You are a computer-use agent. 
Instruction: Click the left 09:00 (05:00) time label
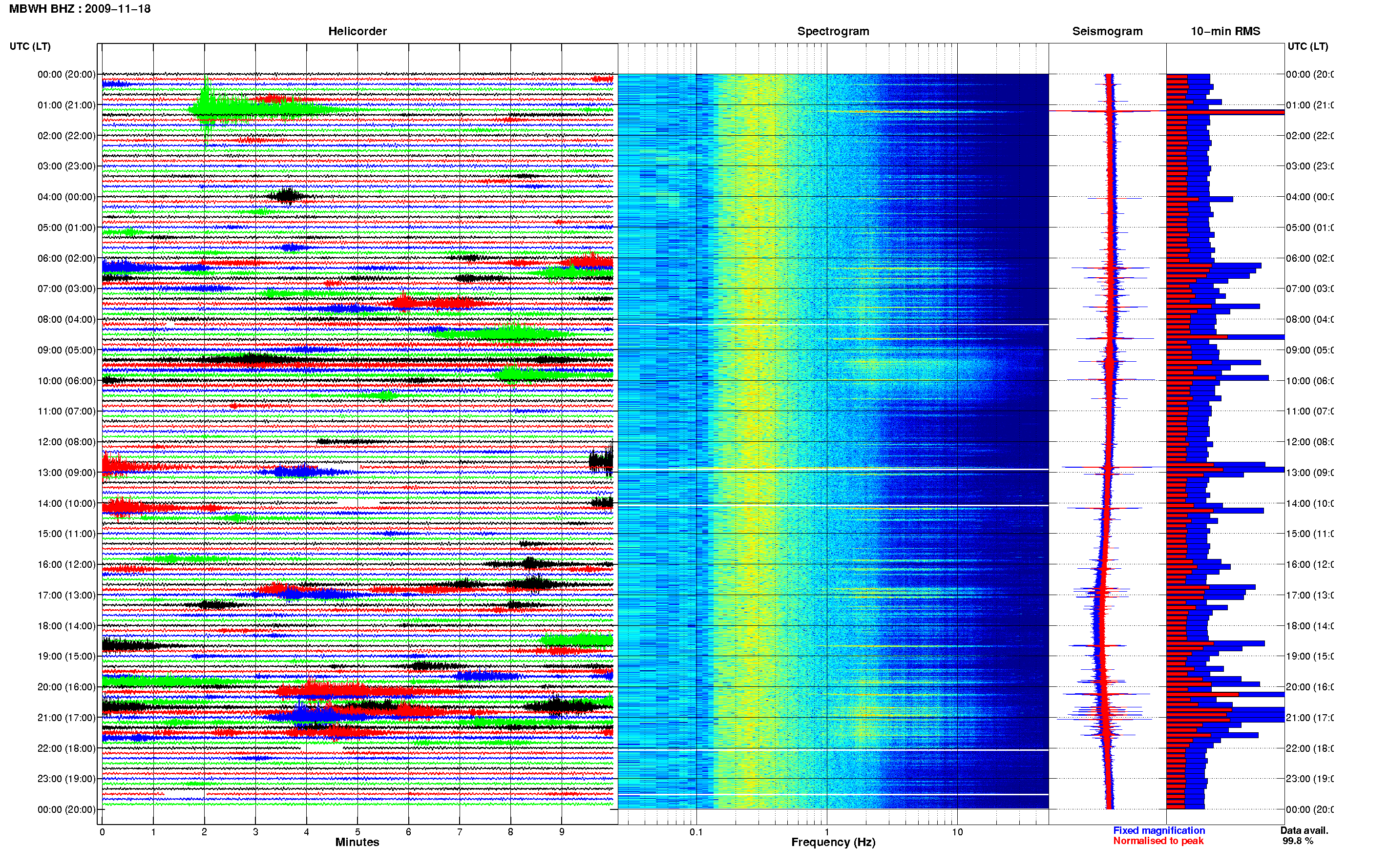click(x=66, y=350)
